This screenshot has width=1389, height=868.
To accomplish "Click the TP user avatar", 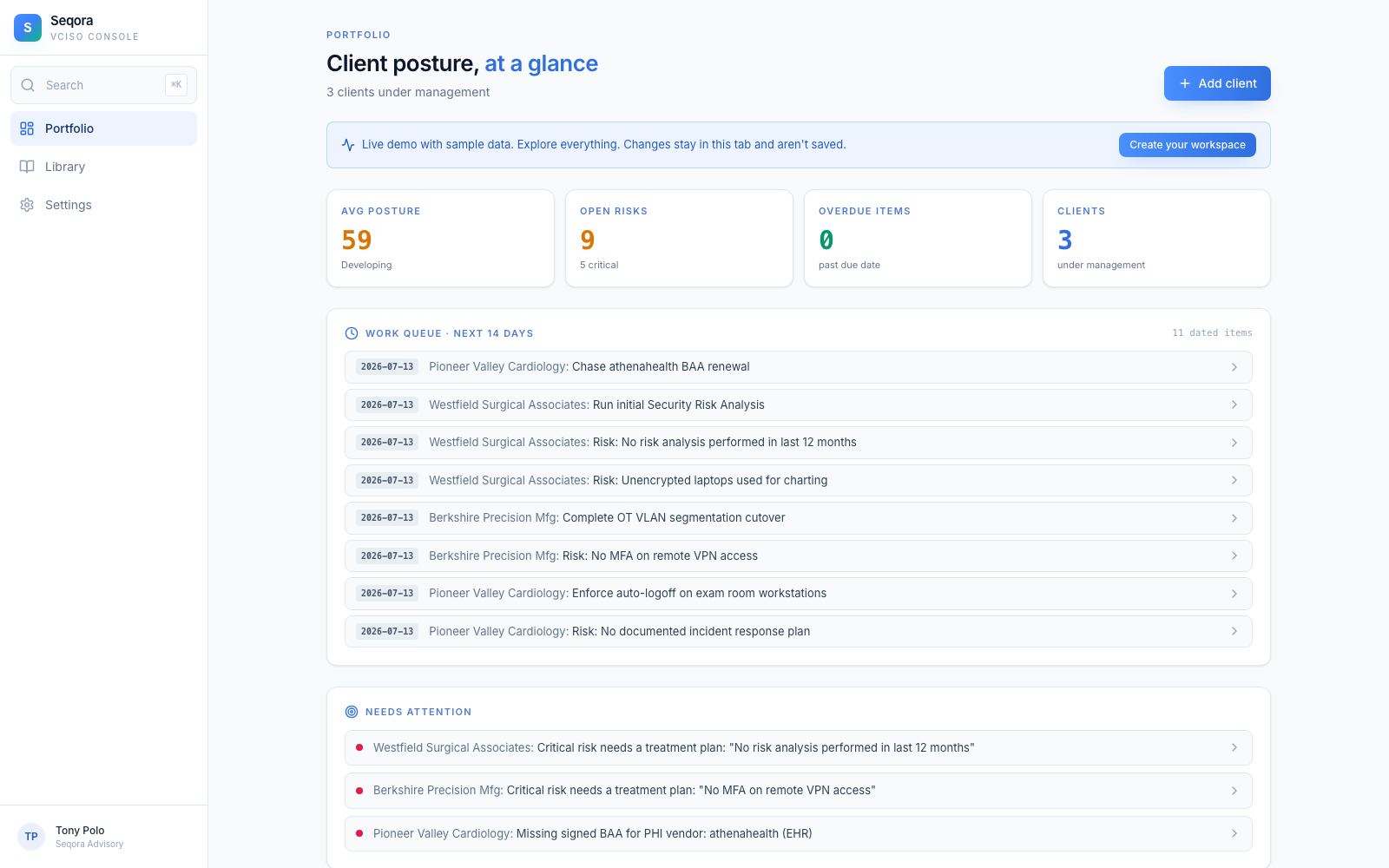I will 31,837.
